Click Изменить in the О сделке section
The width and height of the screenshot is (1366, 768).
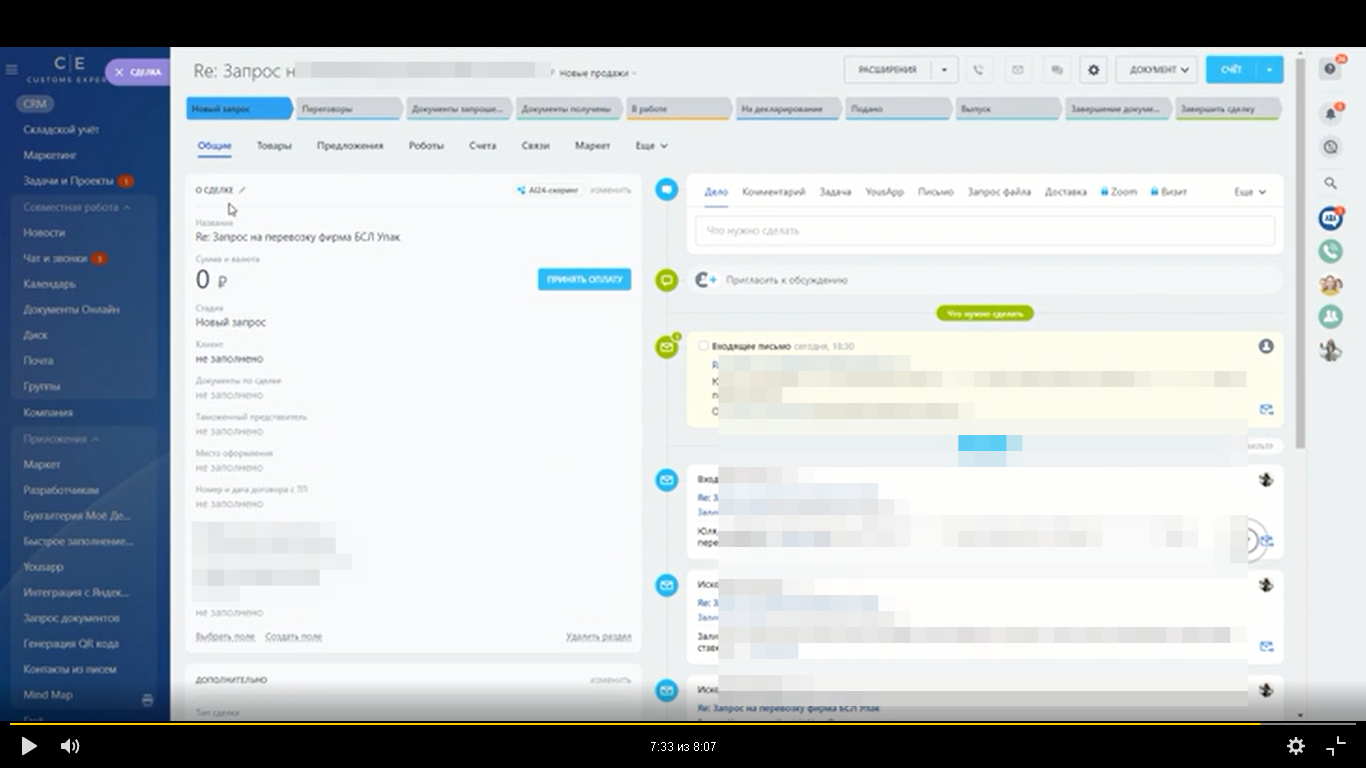(610, 190)
